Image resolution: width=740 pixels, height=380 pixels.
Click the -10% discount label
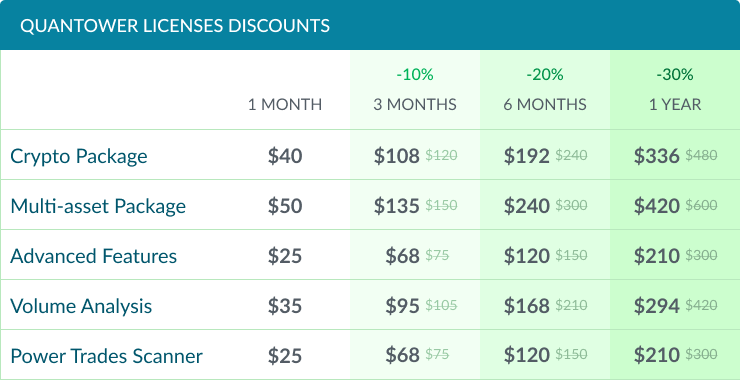tap(415, 75)
